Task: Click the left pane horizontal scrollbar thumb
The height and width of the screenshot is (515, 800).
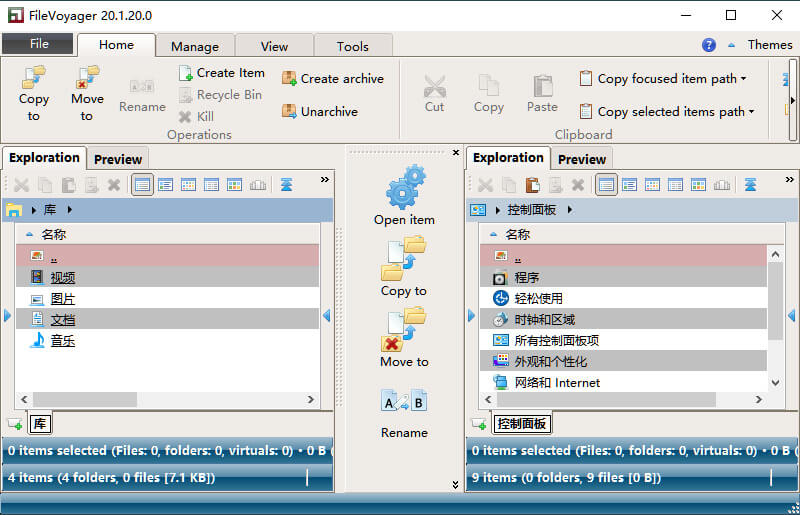Action: 85,399
